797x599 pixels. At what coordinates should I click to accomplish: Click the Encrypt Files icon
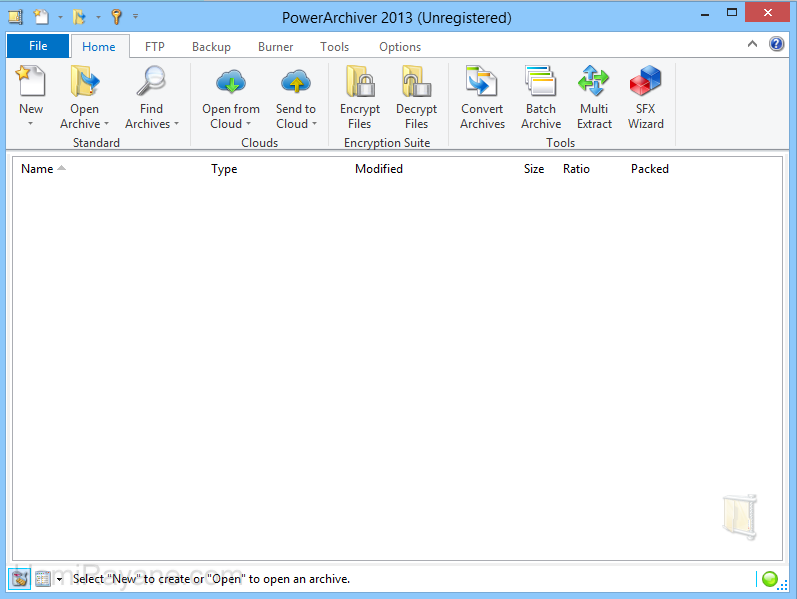[x=360, y=81]
